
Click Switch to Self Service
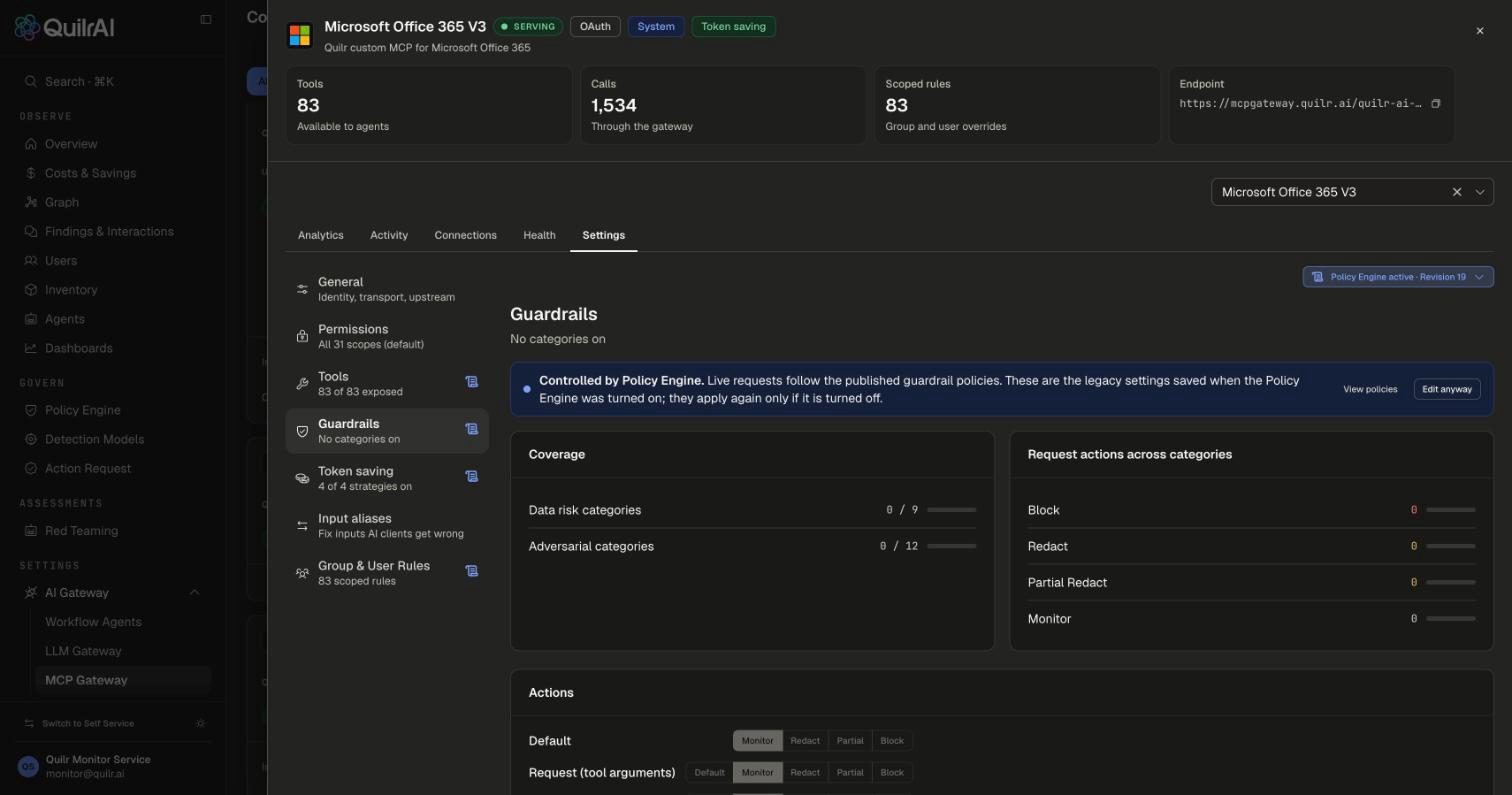pyautogui.click(x=88, y=723)
